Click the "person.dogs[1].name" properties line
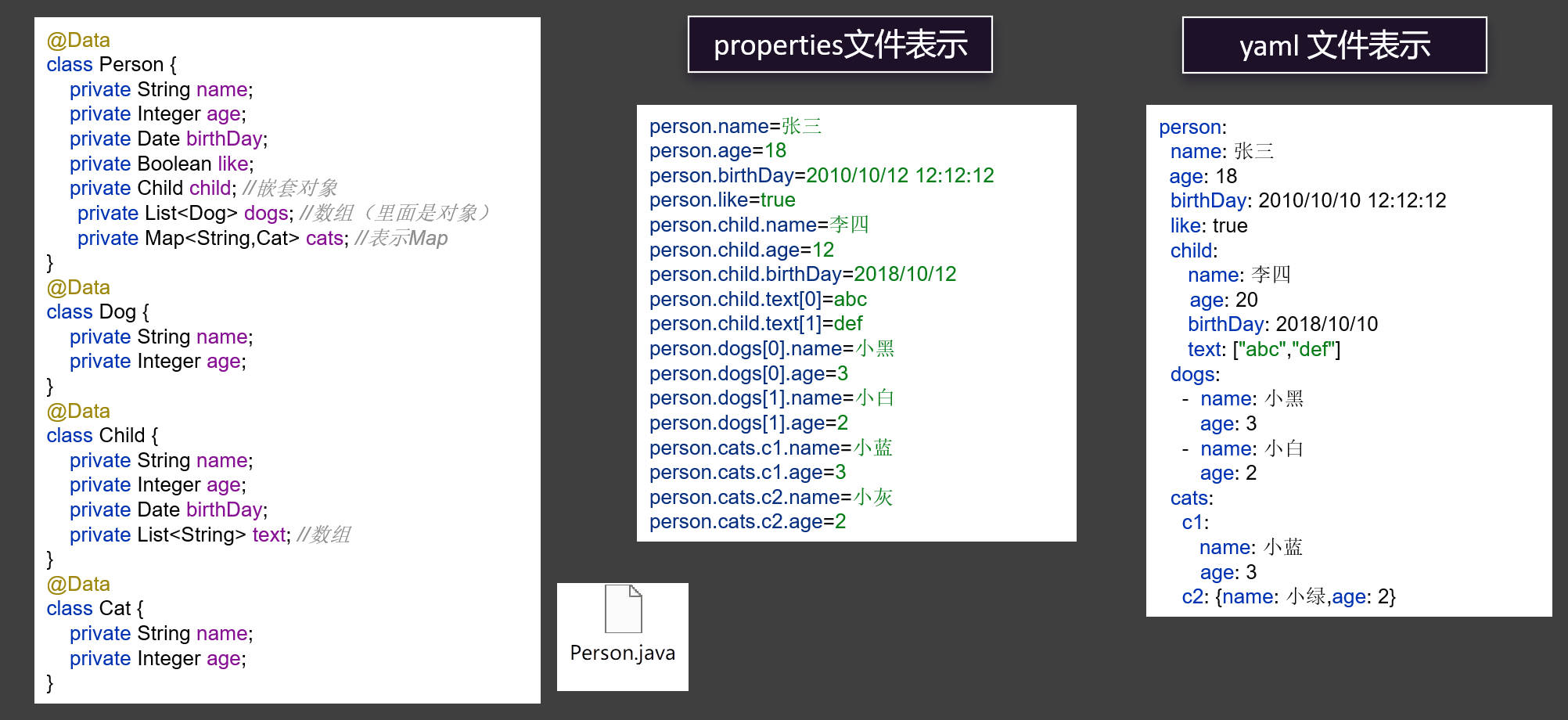The height and width of the screenshot is (720, 1568). click(771, 398)
